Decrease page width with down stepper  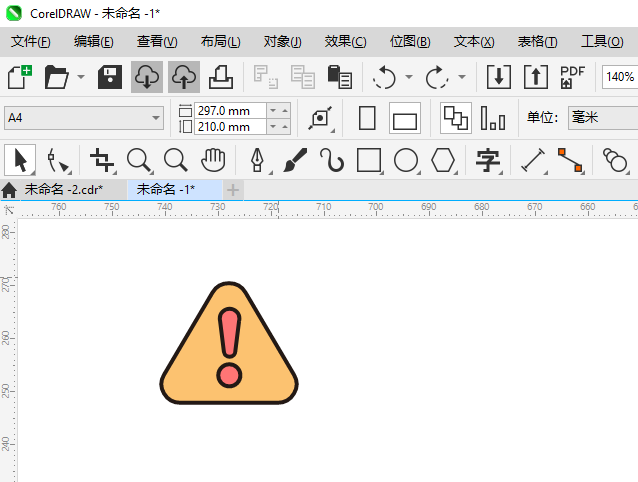click(273, 111)
